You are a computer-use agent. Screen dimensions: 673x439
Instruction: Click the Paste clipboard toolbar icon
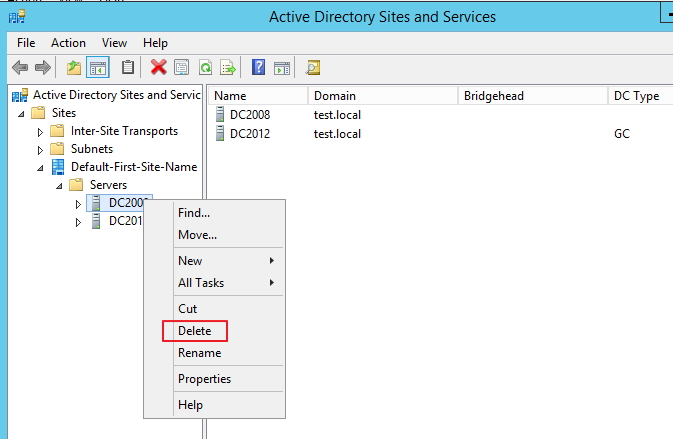(127, 67)
